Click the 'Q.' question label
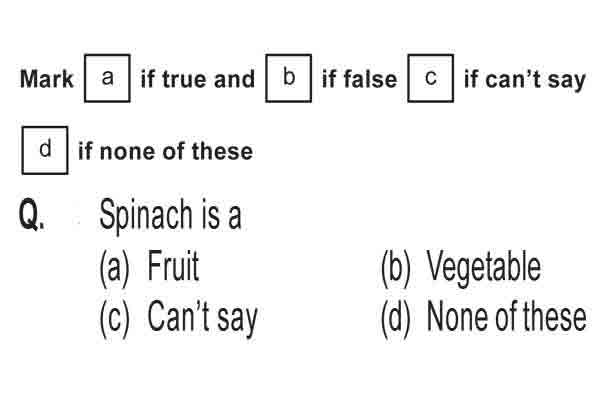 click(x=31, y=215)
